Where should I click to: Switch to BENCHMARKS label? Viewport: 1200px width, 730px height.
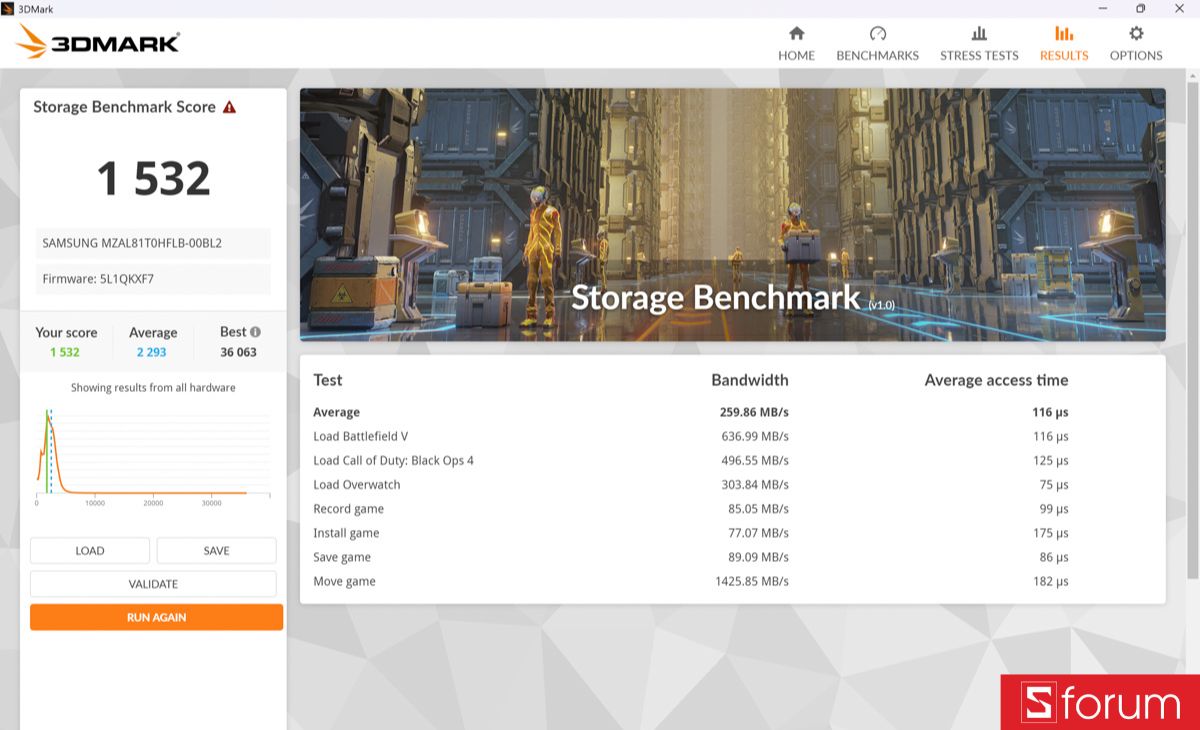[877, 56]
